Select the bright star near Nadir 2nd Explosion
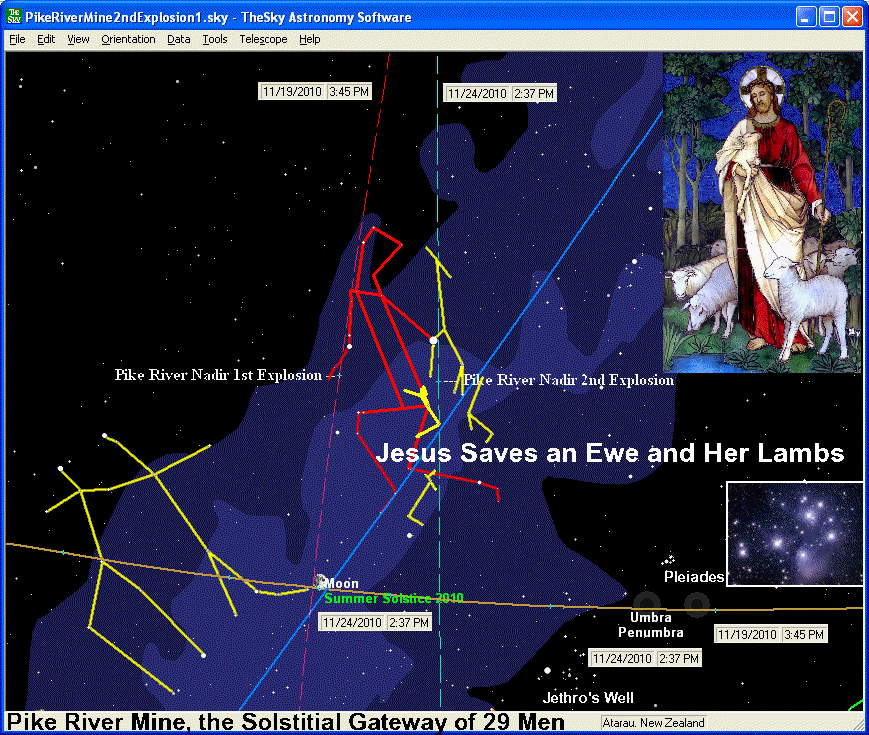The width and height of the screenshot is (869, 735). click(x=433, y=341)
